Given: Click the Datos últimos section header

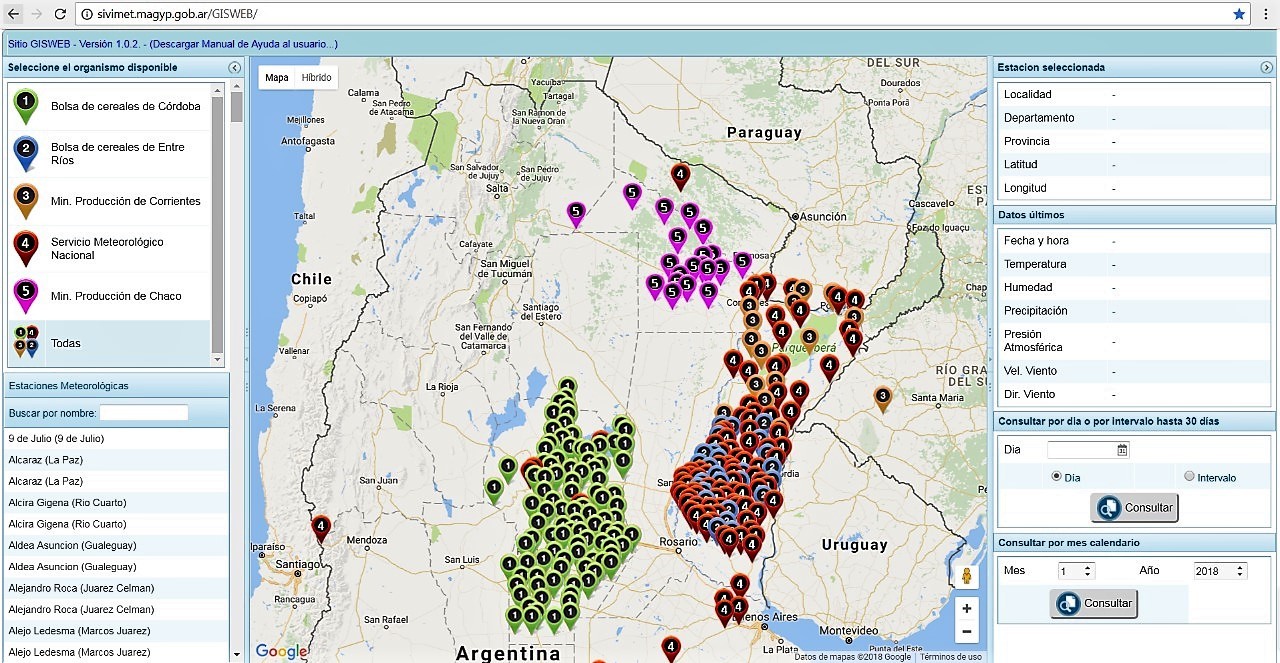Looking at the screenshot, I should (1135, 215).
